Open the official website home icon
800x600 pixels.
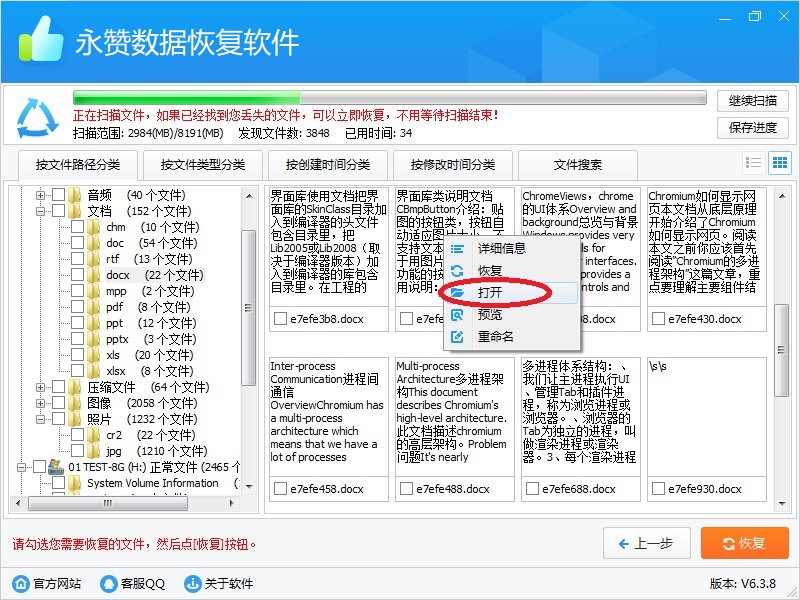(20, 583)
